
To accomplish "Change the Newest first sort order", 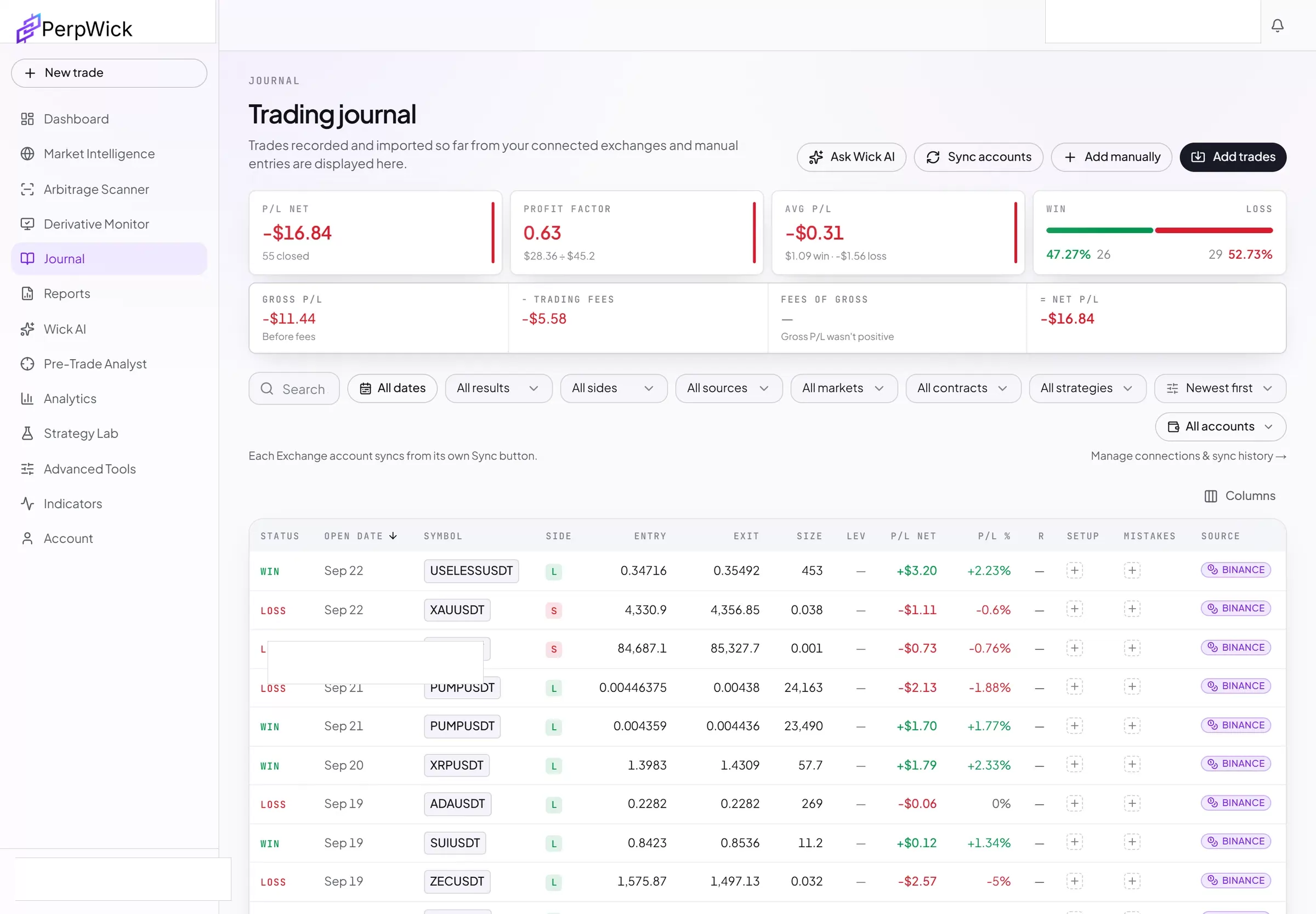I will coord(1220,388).
